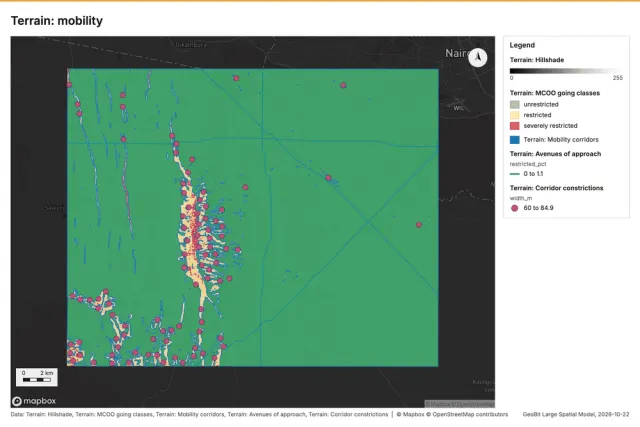Click the "Terrain: Hillshade" legend heading
This screenshot has width=640, height=427.
[537, 60]
